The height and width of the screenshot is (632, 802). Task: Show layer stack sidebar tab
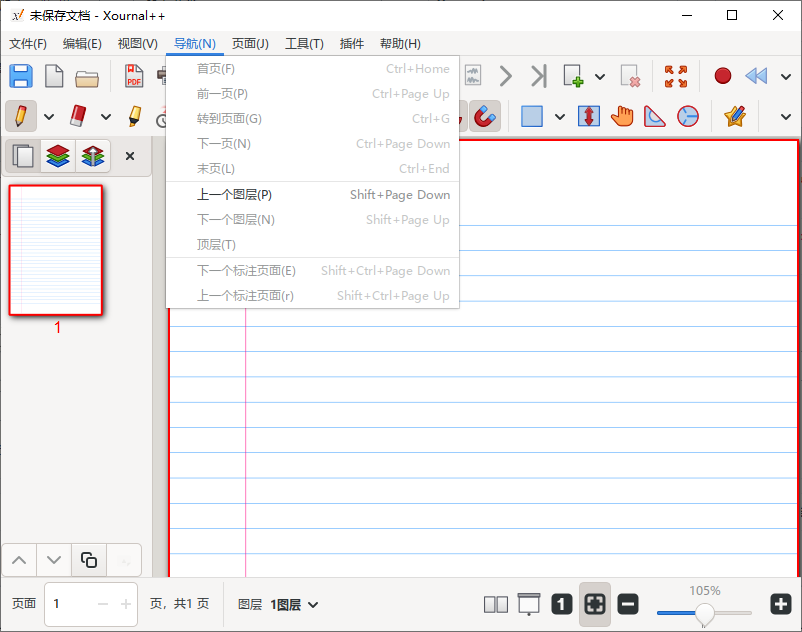(x=58, y=156)
